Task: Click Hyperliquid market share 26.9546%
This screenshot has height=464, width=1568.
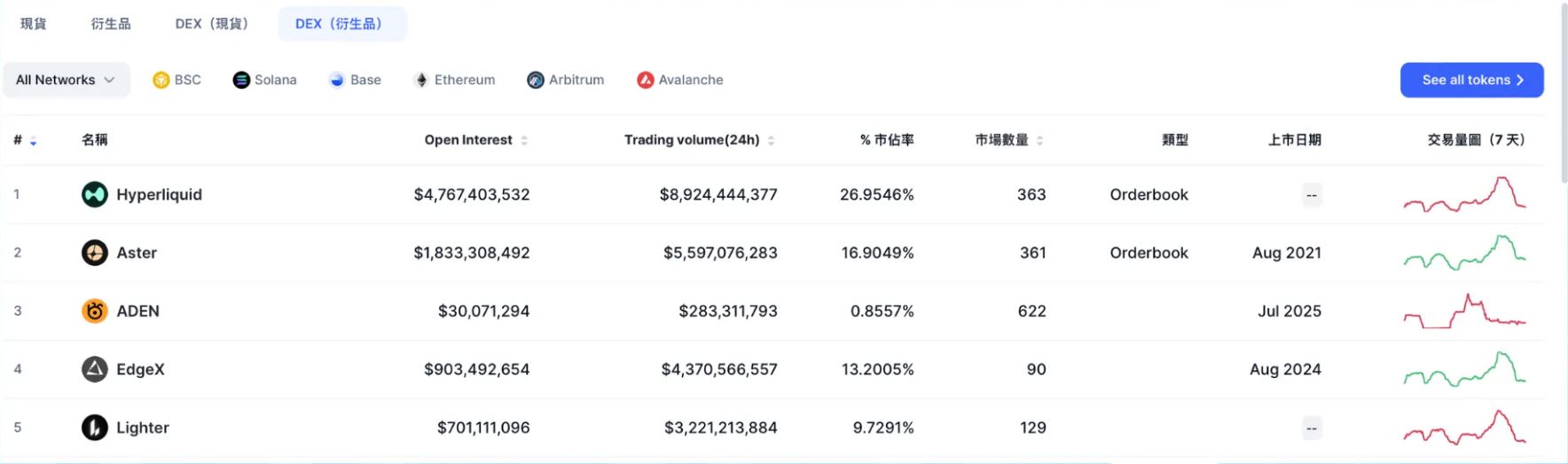Action: coord(877,194)
